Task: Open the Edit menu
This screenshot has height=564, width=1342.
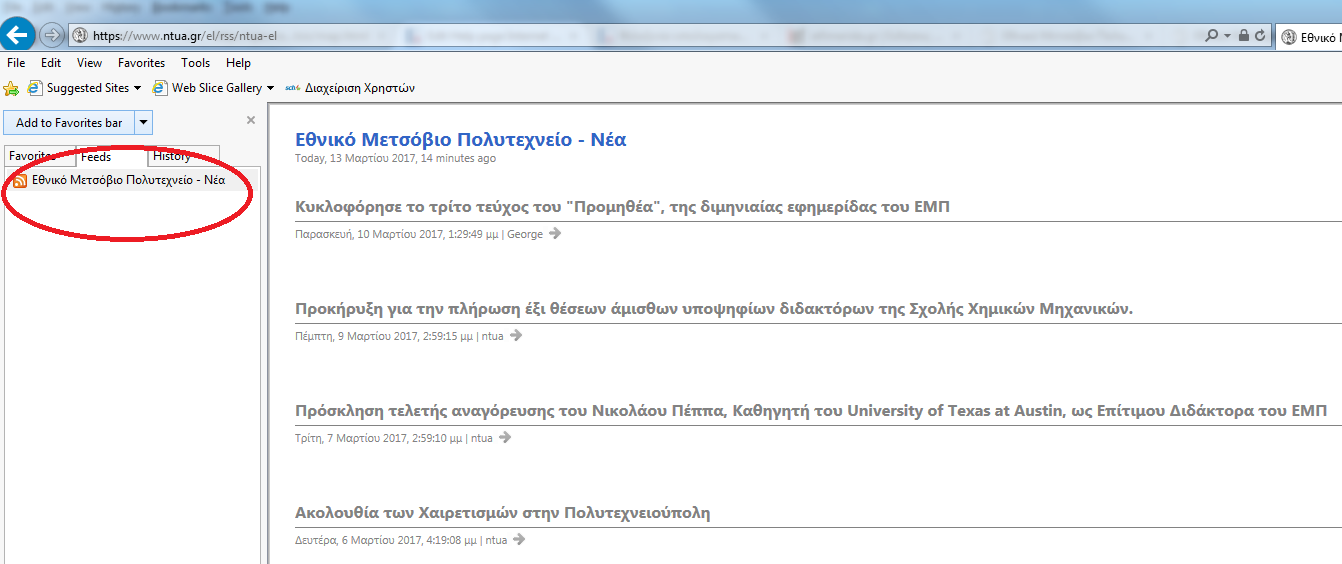Action: coord(51,63)
